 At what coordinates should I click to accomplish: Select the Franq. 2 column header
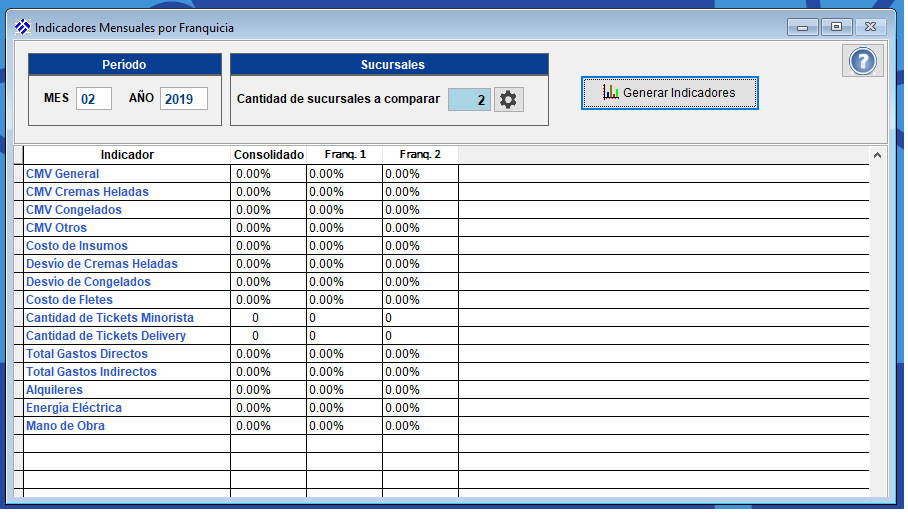[420, 155]
